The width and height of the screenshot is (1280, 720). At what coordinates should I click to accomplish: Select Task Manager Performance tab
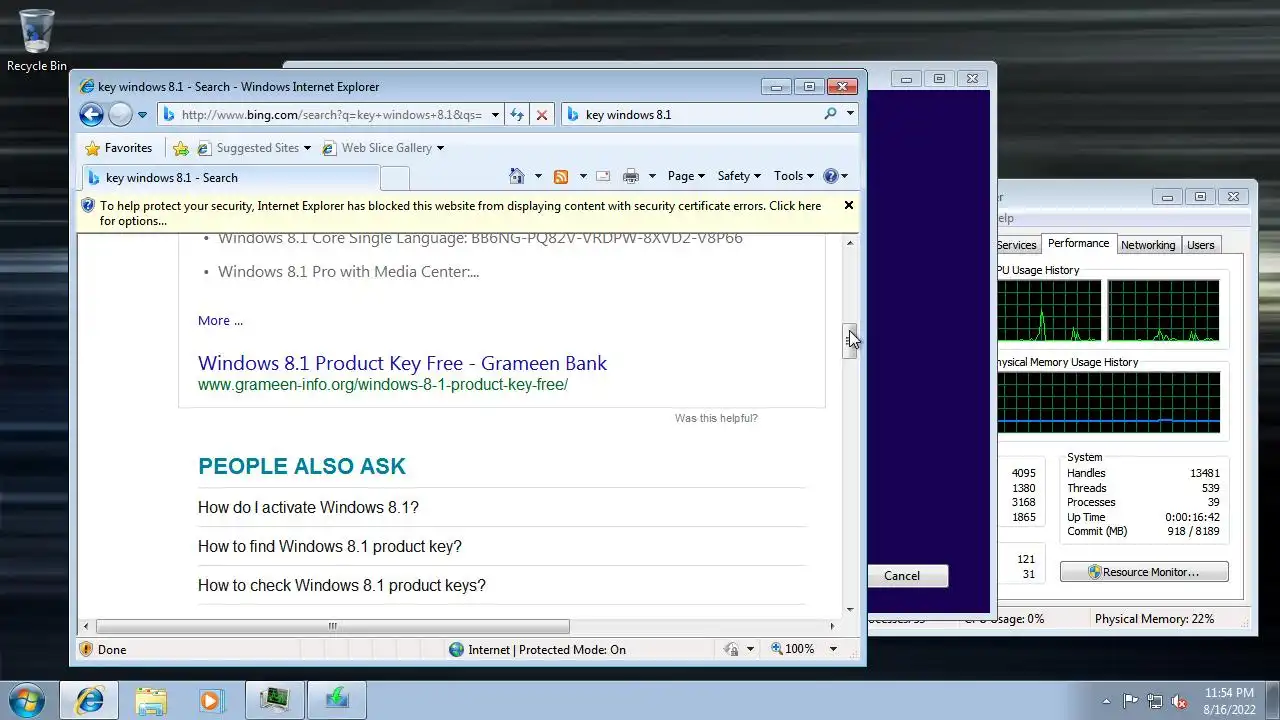pos(1078,243)
